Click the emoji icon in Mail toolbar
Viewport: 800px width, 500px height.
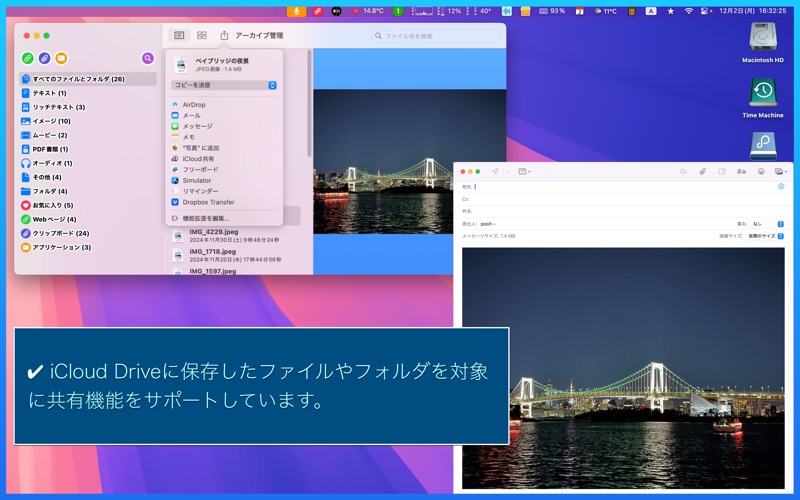pyautogui.click(x=761, y=171)
